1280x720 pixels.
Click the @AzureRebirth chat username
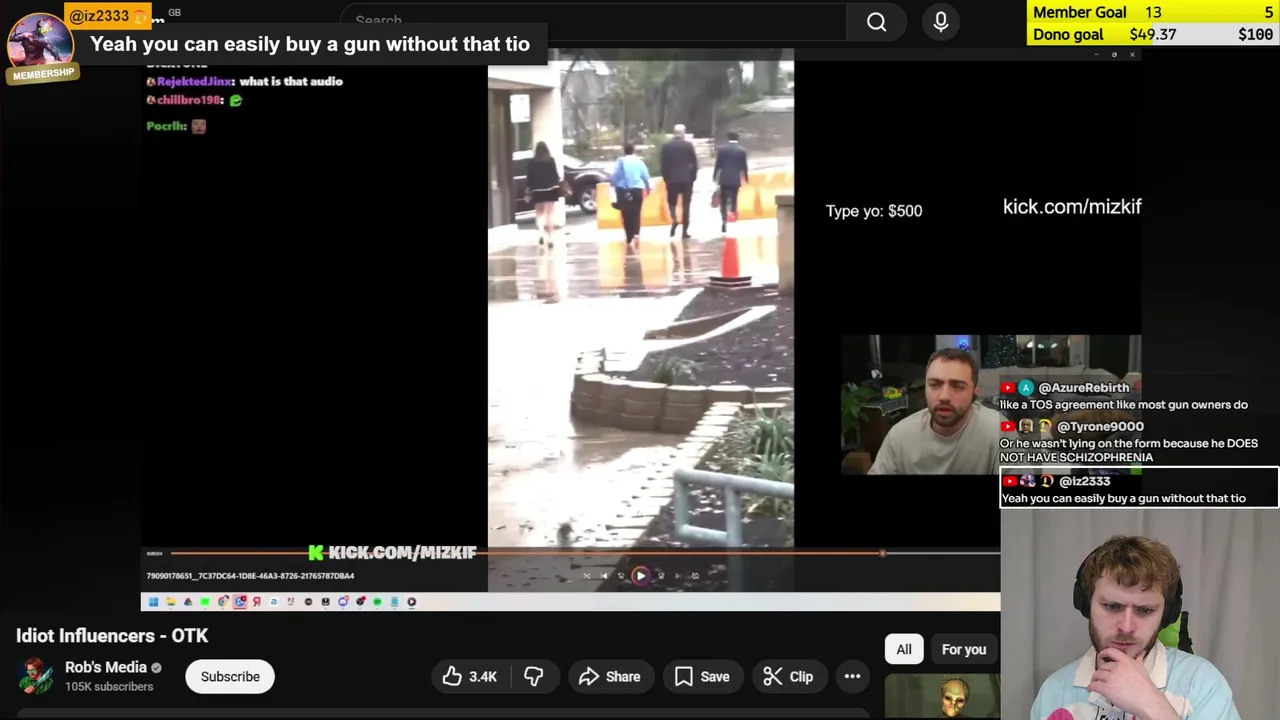click(1084, 388)
